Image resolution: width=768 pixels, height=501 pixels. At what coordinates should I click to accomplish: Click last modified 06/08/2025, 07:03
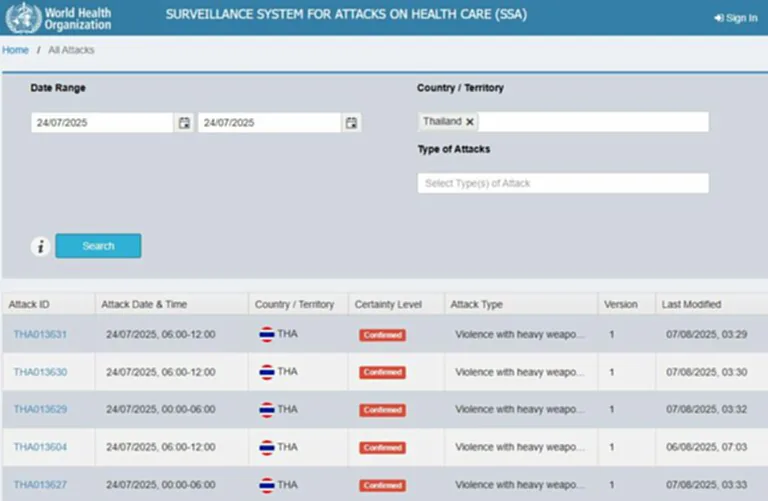(706, 447)
